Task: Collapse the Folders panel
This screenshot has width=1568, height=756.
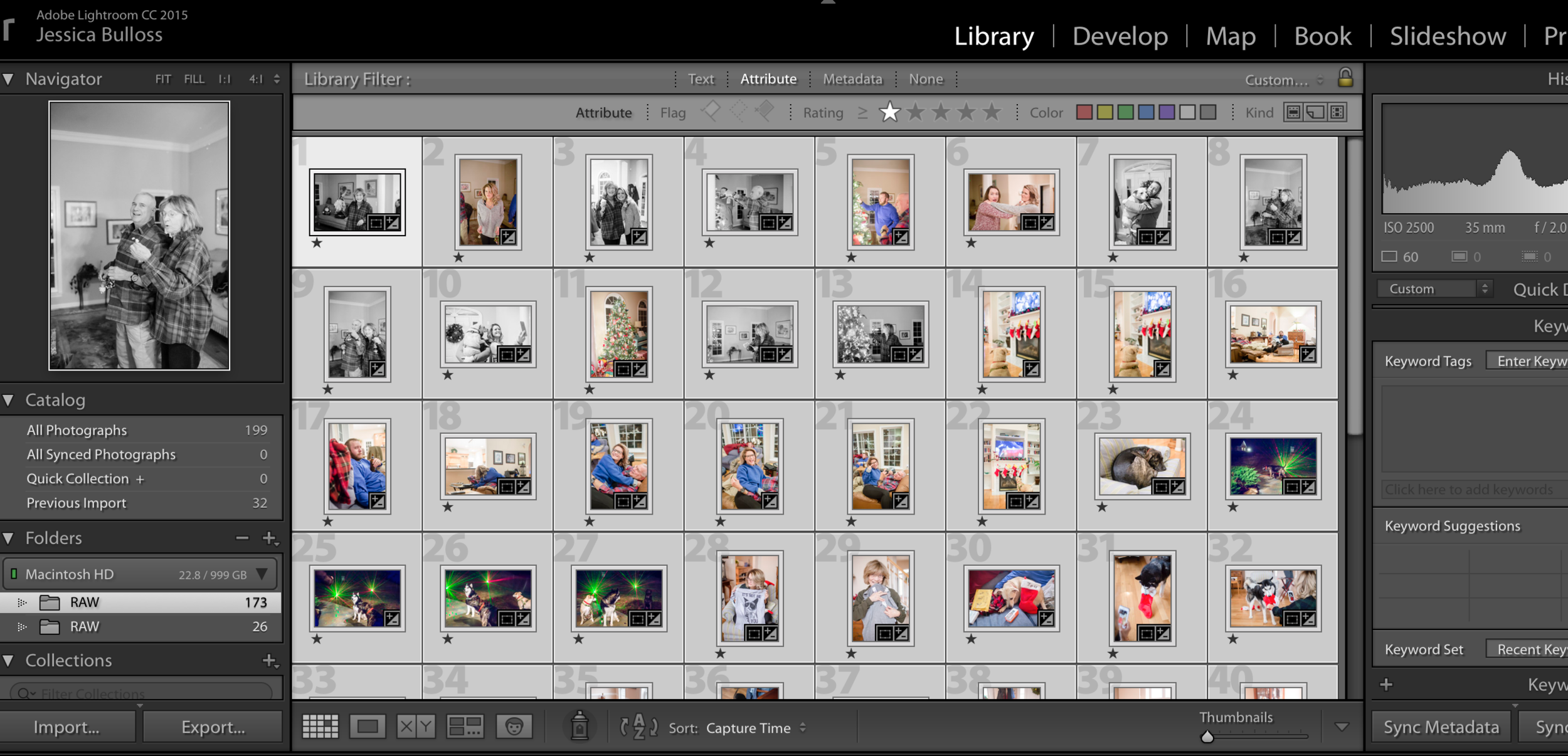Action: 9,538
